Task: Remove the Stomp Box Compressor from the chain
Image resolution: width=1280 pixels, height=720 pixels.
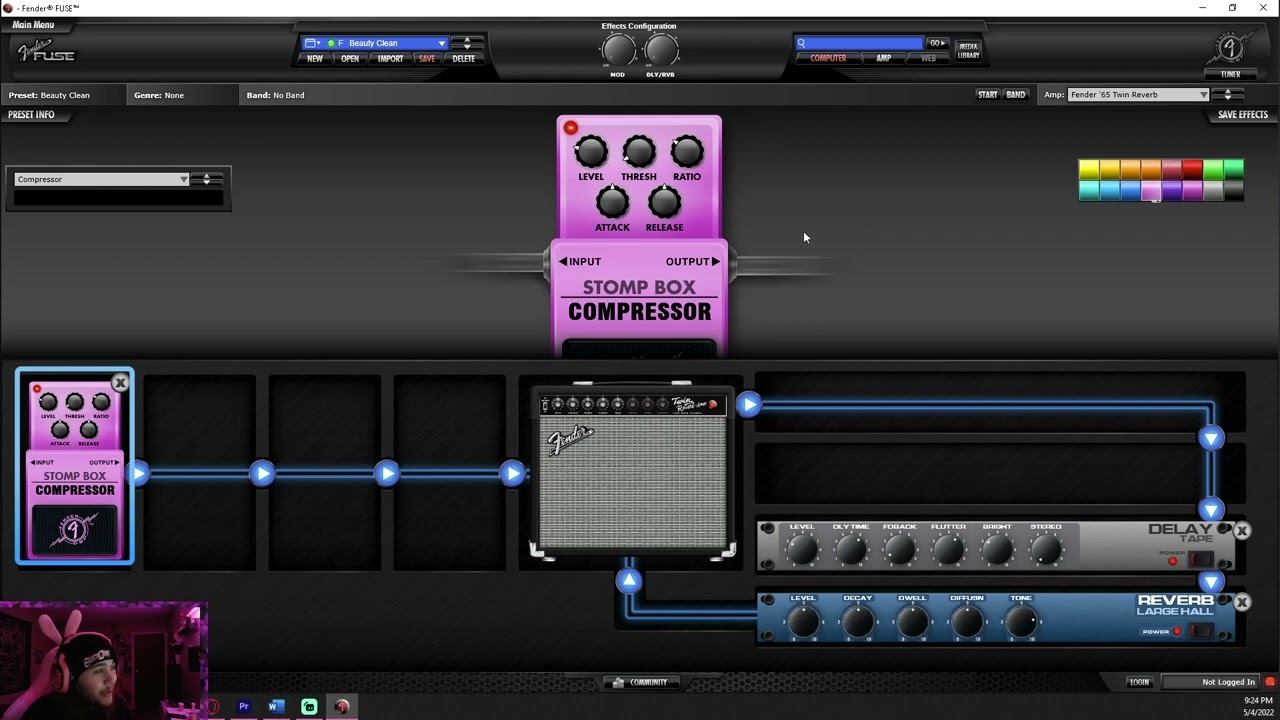Action: pos(120,382)
